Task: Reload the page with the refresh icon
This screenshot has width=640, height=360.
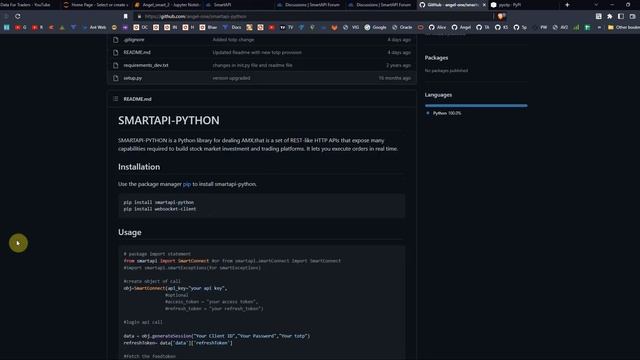Action: coord(18,16)
